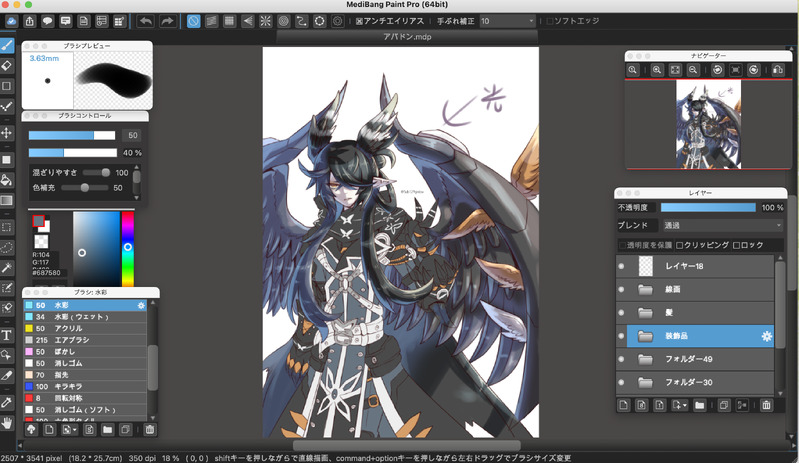The image size is (799, 463).
Task: Toggle the アンチエイリアス checkbox
Action: (x=359, y=21)
